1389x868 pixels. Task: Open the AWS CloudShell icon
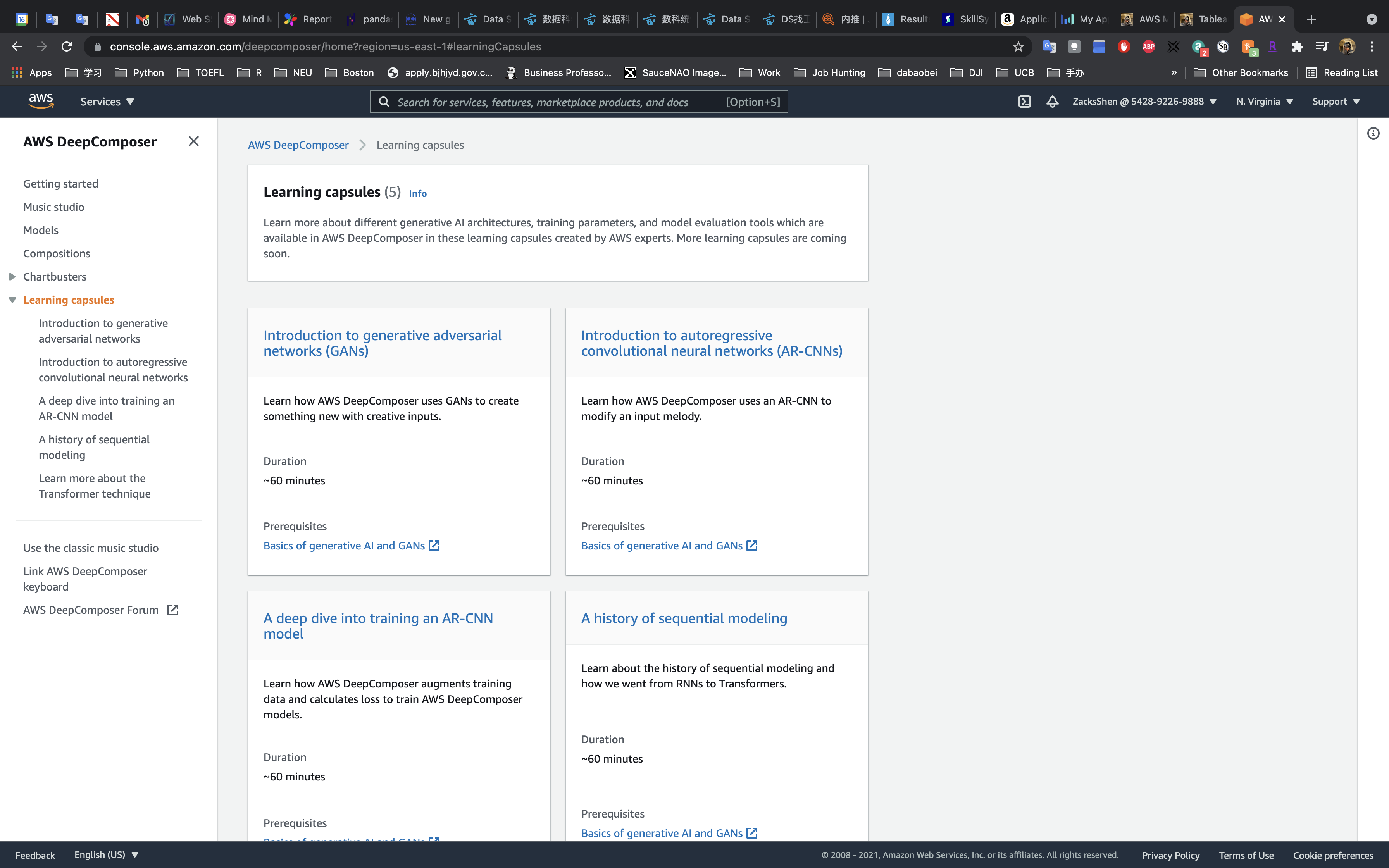(1025, 102)
